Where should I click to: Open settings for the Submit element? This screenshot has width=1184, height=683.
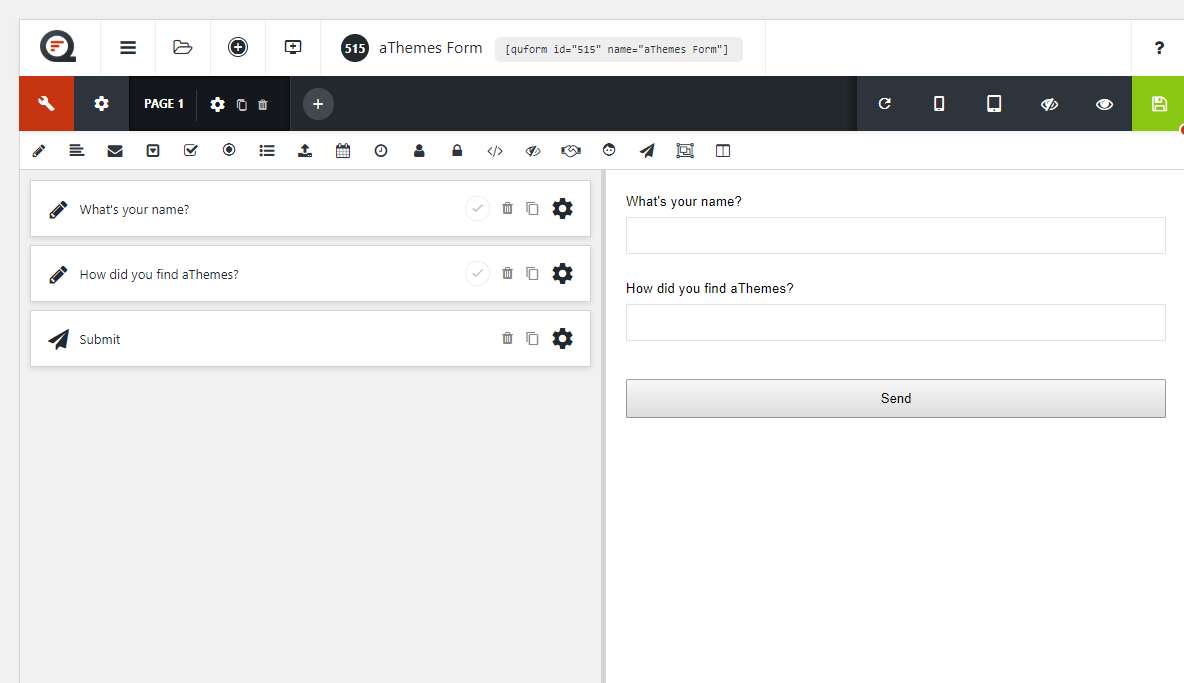click(x=563, y=338)
